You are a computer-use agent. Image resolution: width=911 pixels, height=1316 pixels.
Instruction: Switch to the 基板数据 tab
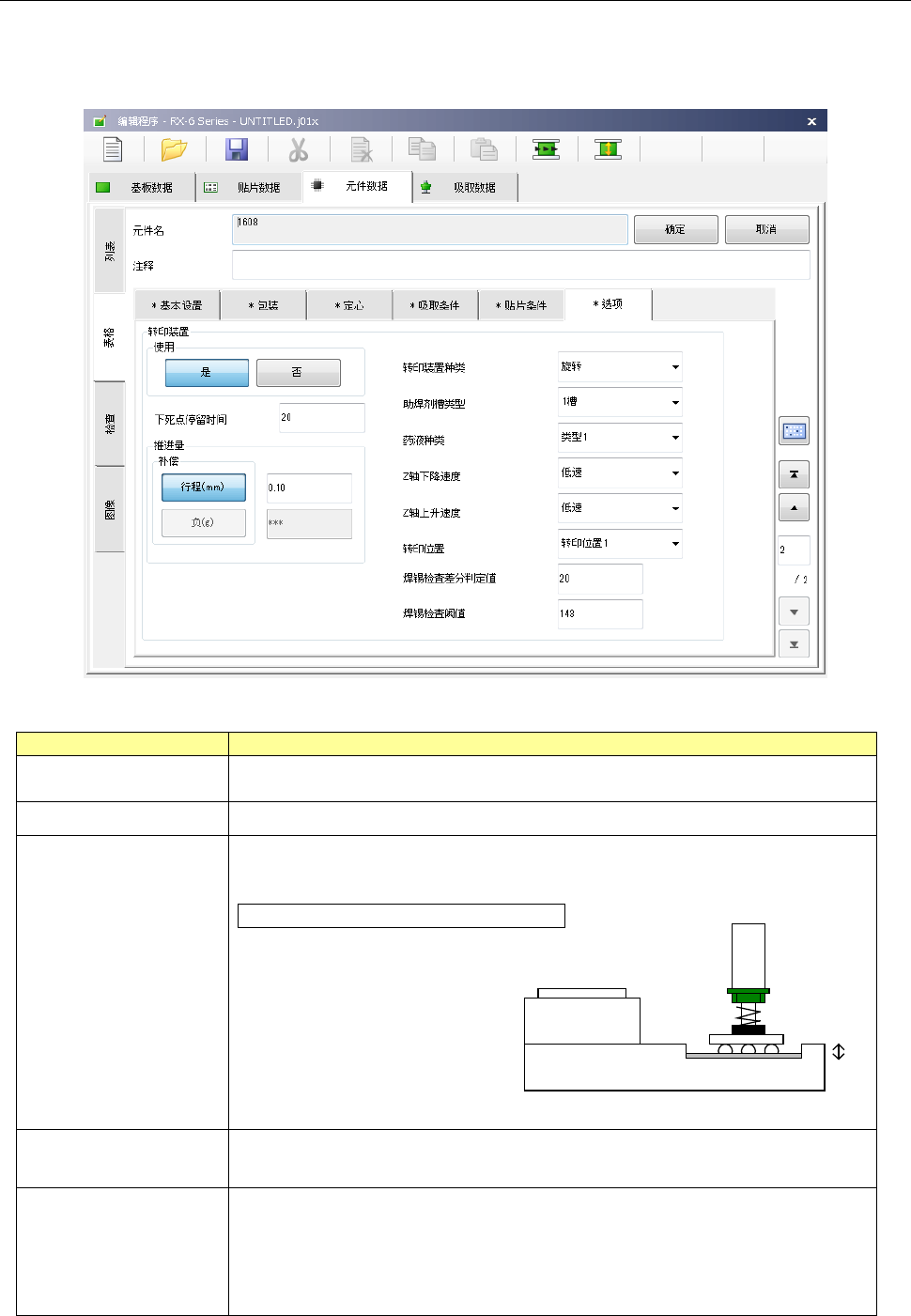143,188
